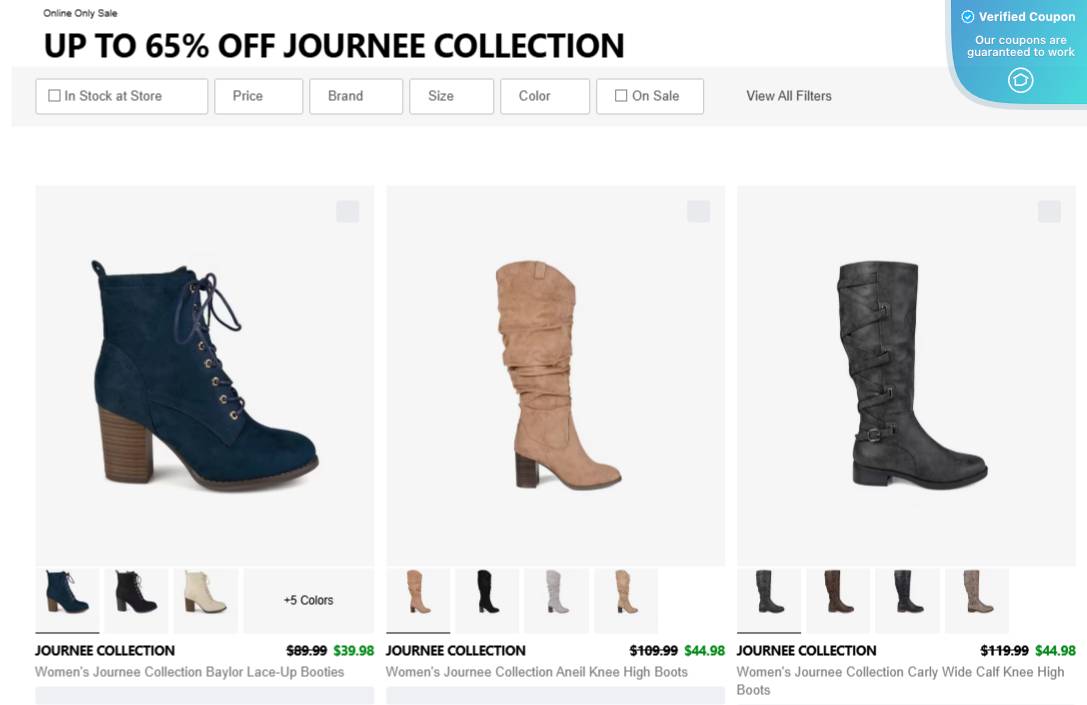Click View All Filters
This screenshot has height=705, width=1087.
[789, 96]
